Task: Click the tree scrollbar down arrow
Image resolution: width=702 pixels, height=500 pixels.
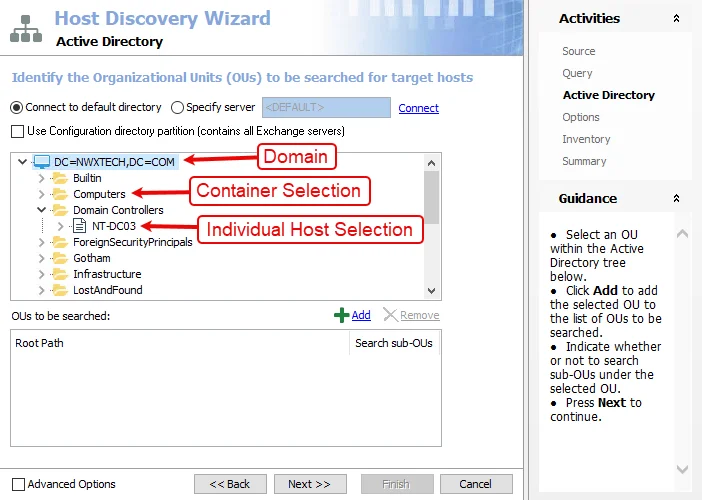Action: coord(432,291)
